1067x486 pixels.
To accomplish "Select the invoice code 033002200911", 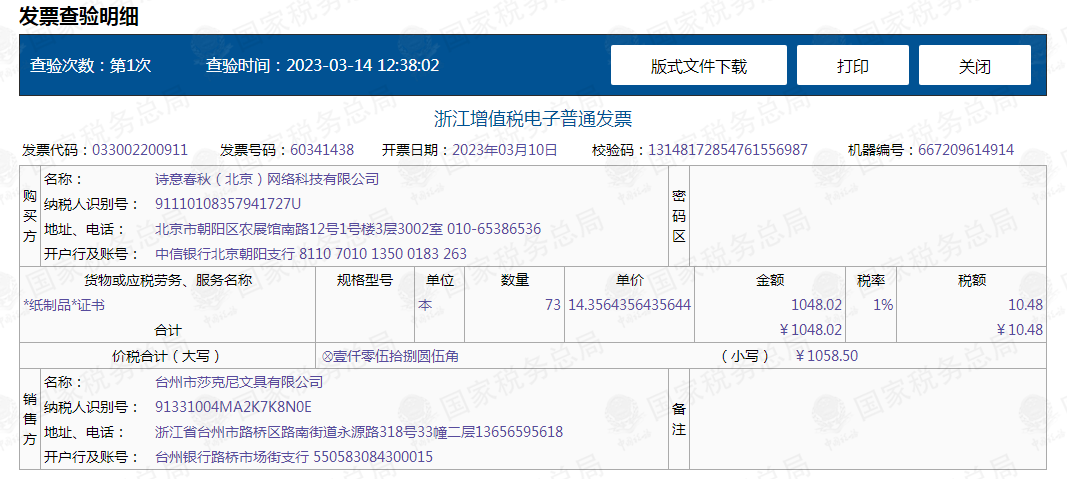I will tap(140, 150).
